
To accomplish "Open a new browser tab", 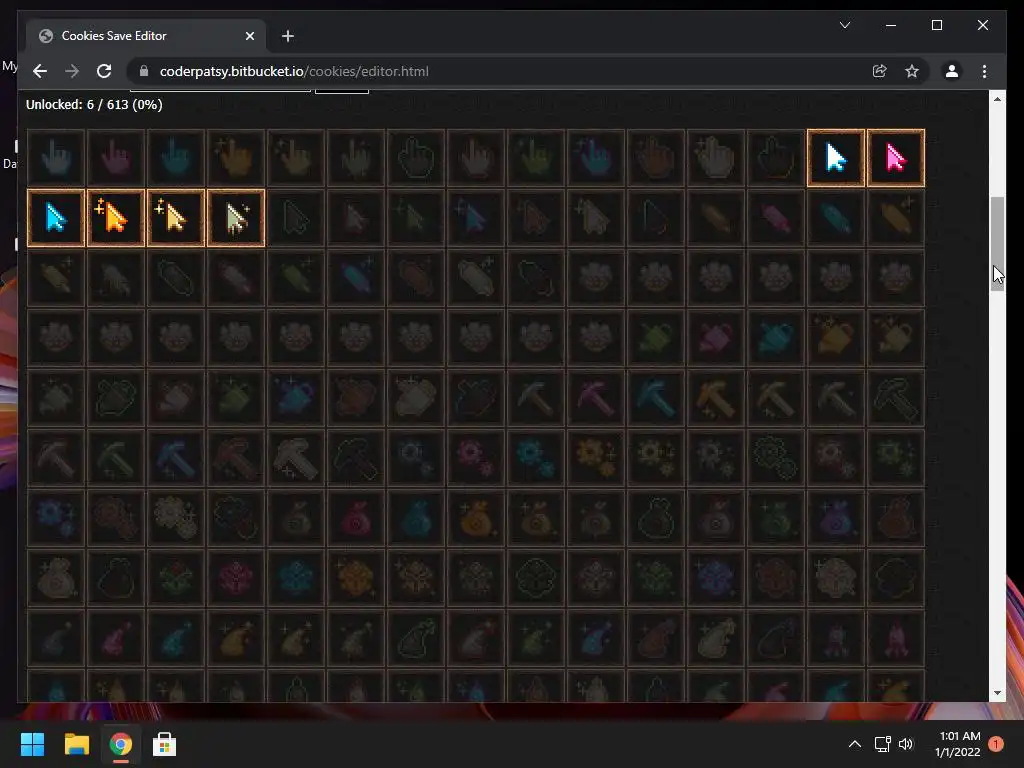I will [x=287, y=36].
